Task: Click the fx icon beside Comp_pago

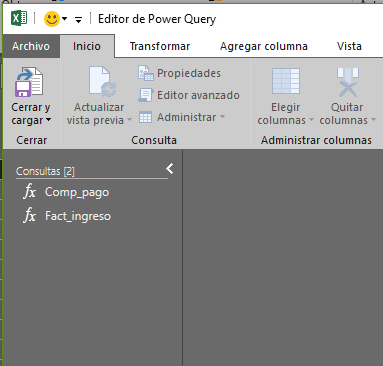Action: click(30, 192)
